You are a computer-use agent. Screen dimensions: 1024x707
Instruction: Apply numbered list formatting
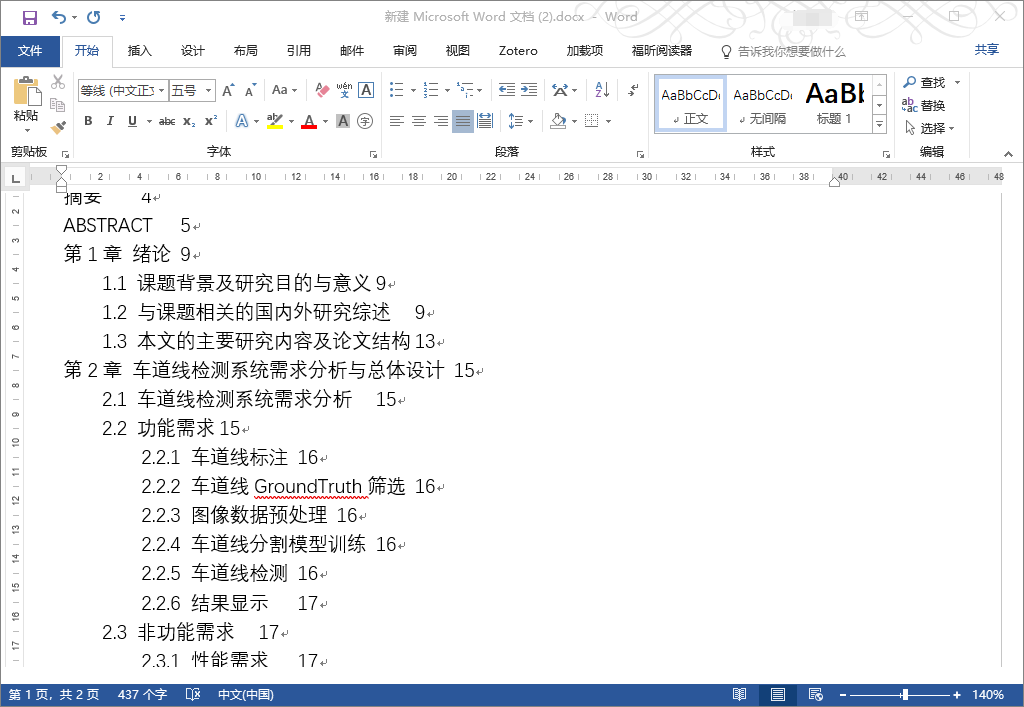tap(430, 90)
